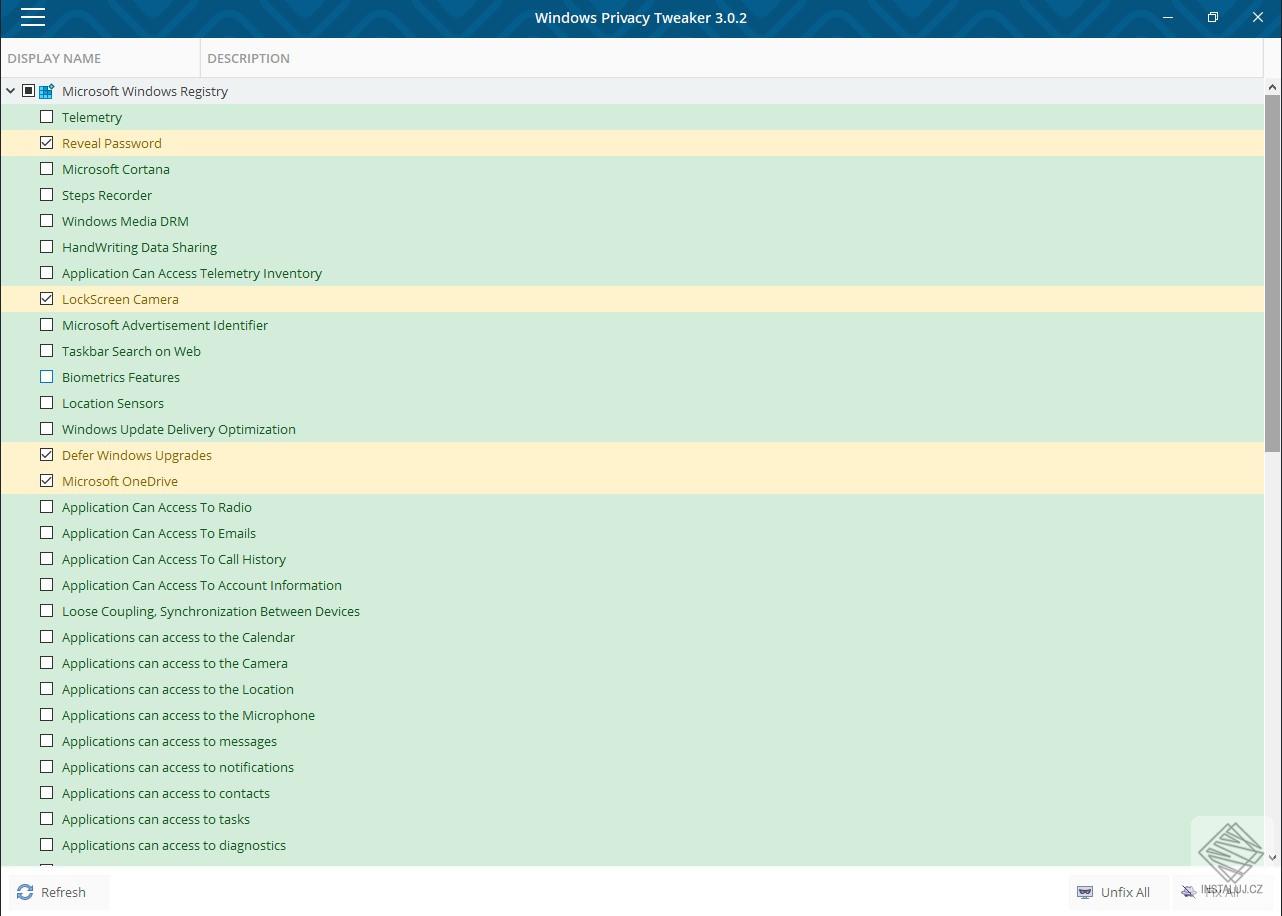Click the Microsoft Windows Registry group icon
Screen dimensions: 1282x916
point(46,91)
